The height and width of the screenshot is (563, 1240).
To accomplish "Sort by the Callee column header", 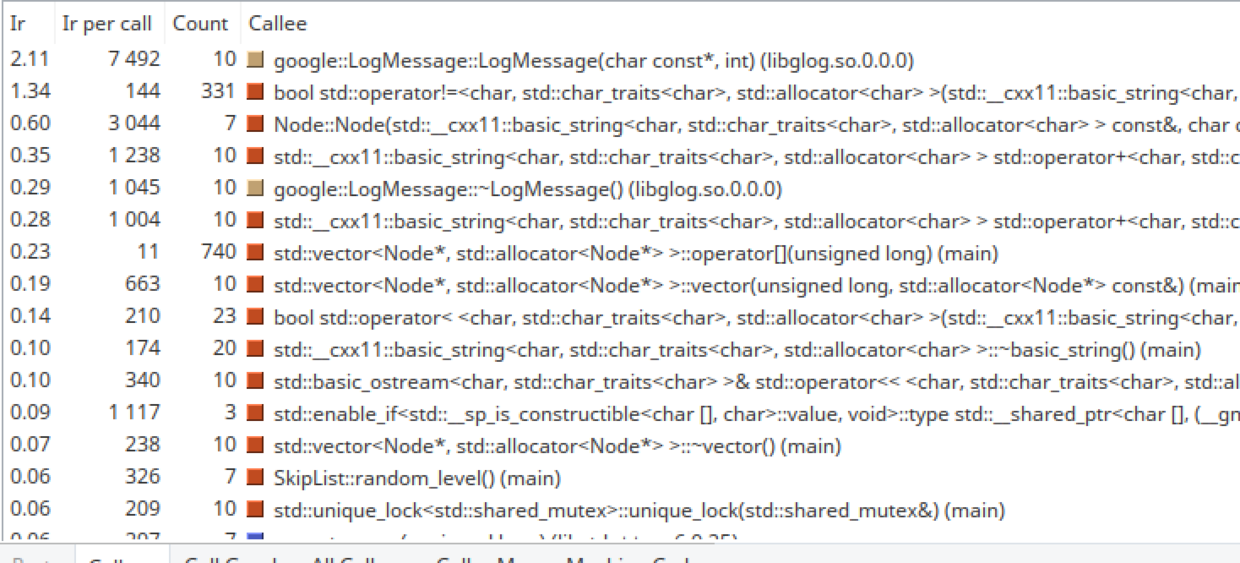I will [278, 23].
